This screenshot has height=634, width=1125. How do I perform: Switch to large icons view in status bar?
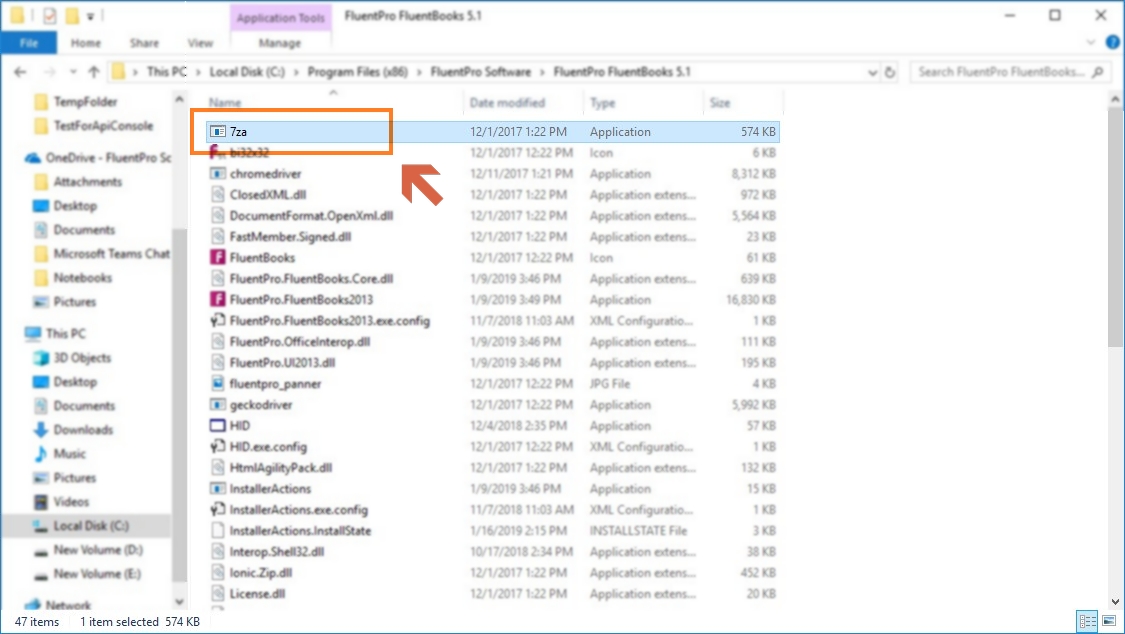pyautogui.click(x=1109, y=621)
